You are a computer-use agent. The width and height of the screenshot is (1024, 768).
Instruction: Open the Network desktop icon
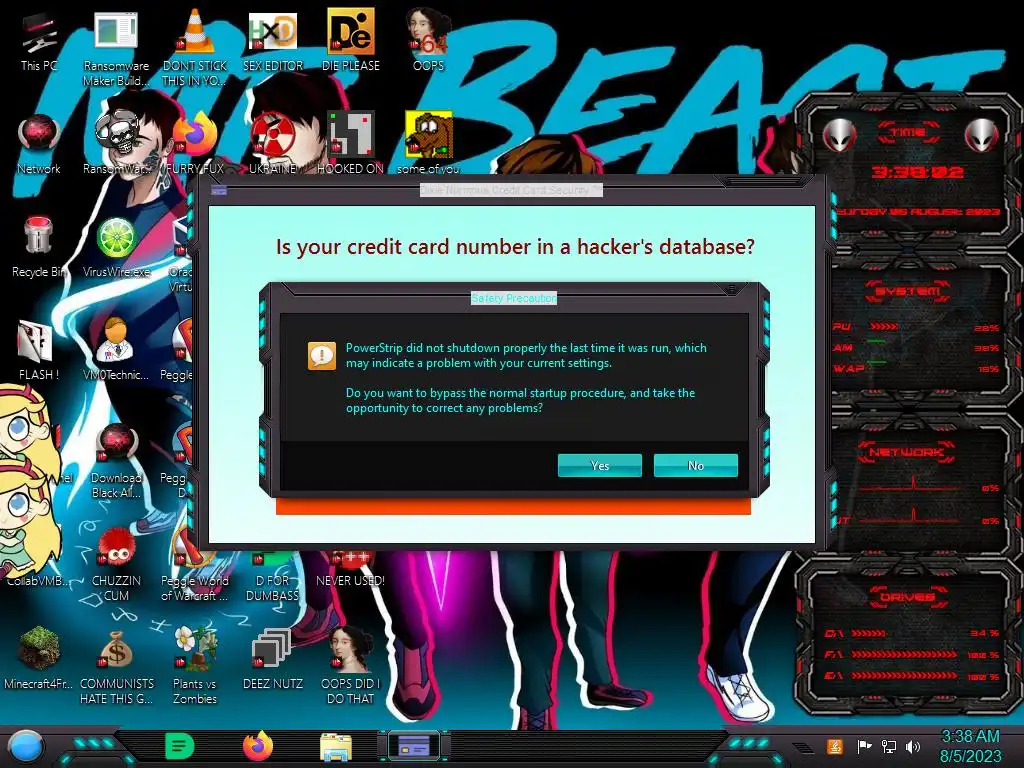pyautogui.click(x=39, y=144)
